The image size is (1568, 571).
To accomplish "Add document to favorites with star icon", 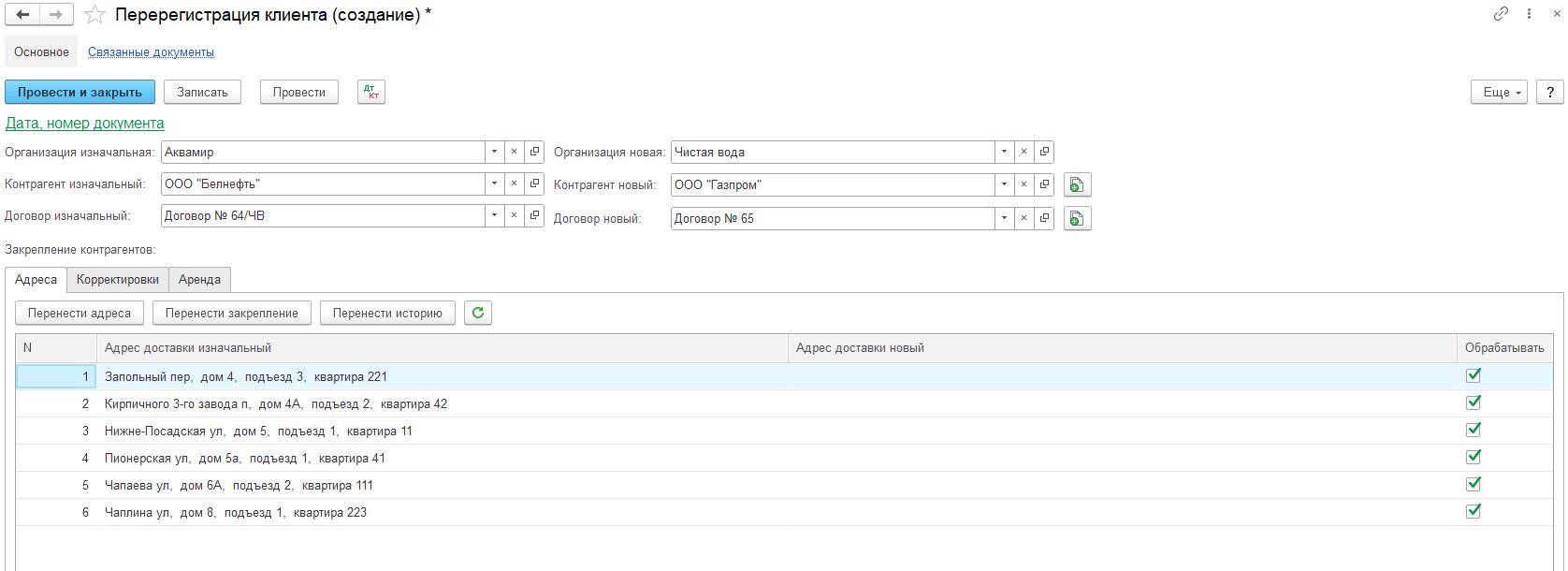I will [94, 15].
